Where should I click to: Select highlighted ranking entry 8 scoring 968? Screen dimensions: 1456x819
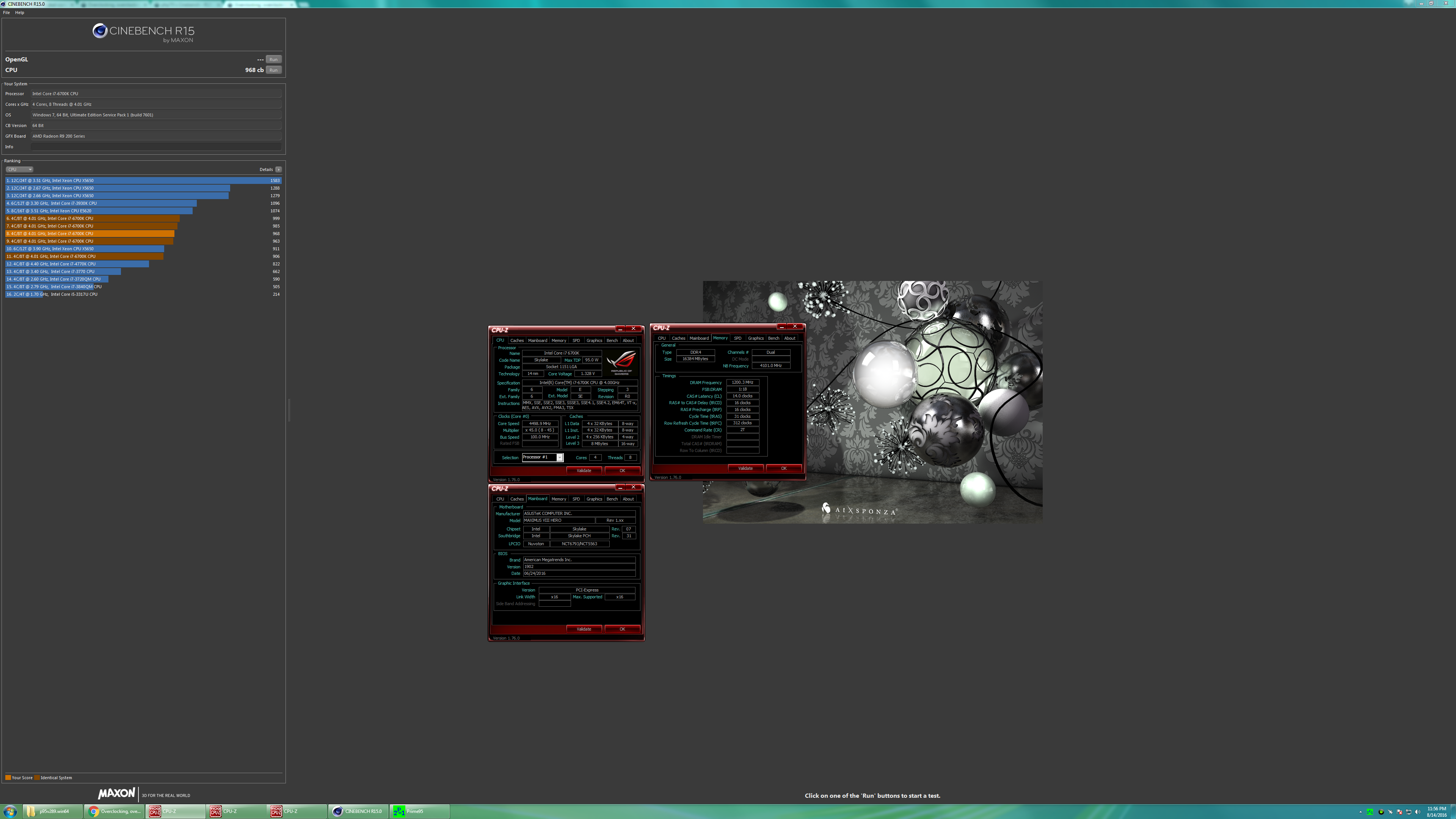143,234
